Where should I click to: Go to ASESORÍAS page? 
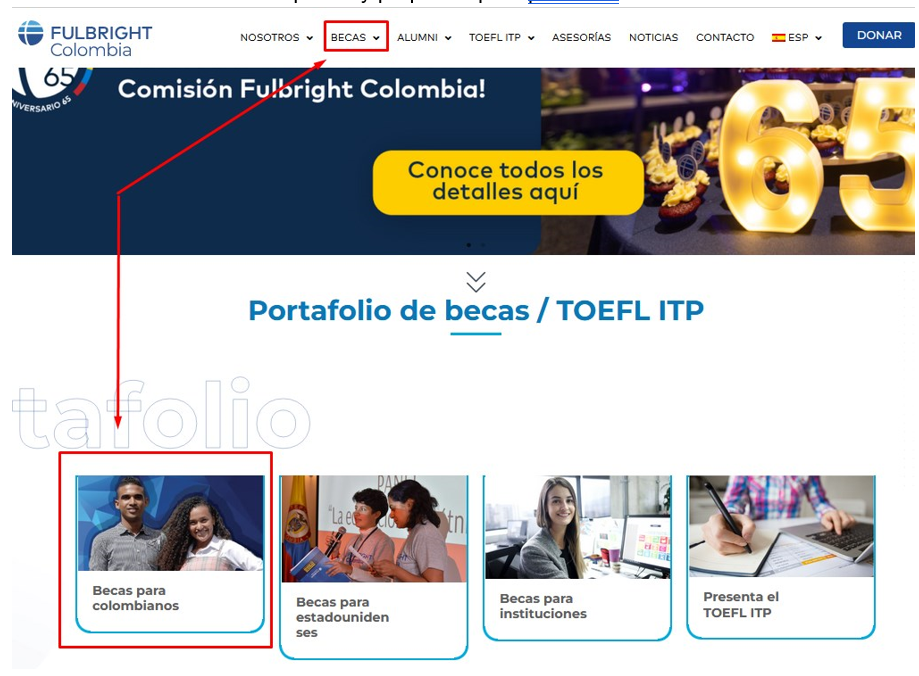581,38
